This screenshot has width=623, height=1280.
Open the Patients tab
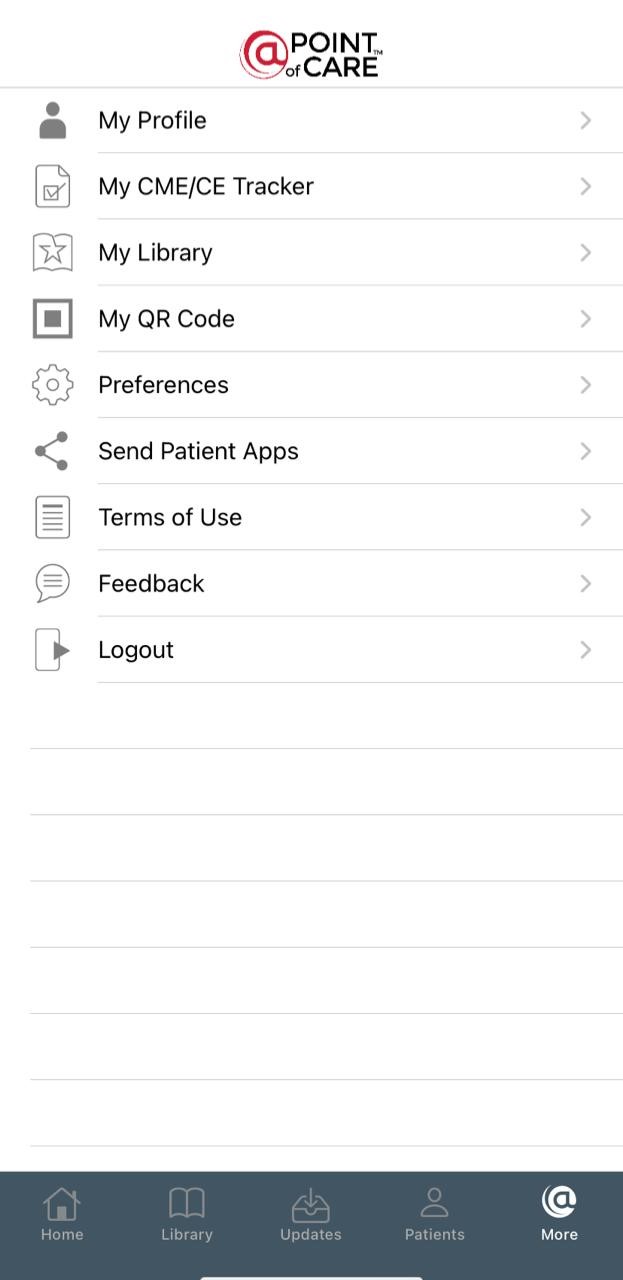click(x=435, y=1214)
